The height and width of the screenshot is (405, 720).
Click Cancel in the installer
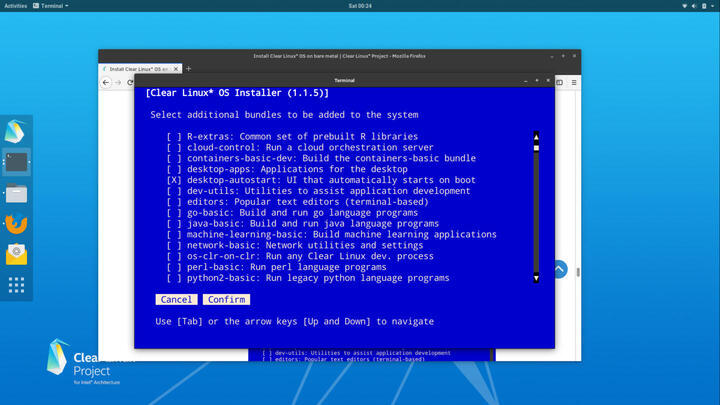(176, 299)
